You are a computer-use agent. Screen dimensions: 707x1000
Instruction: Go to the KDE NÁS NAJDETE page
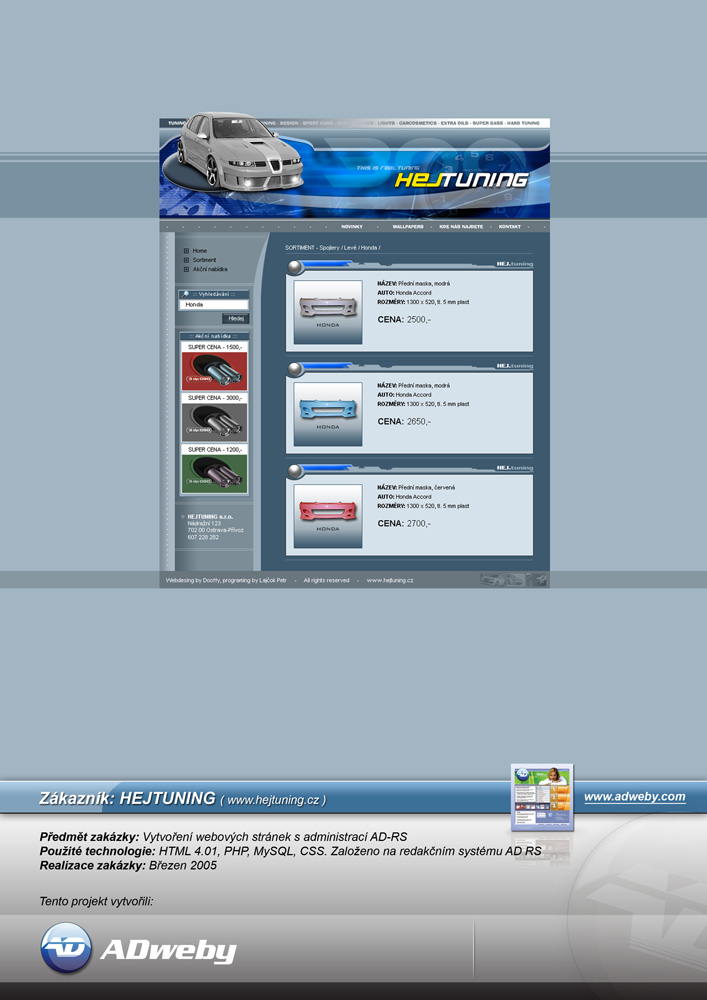click(461, 227)
